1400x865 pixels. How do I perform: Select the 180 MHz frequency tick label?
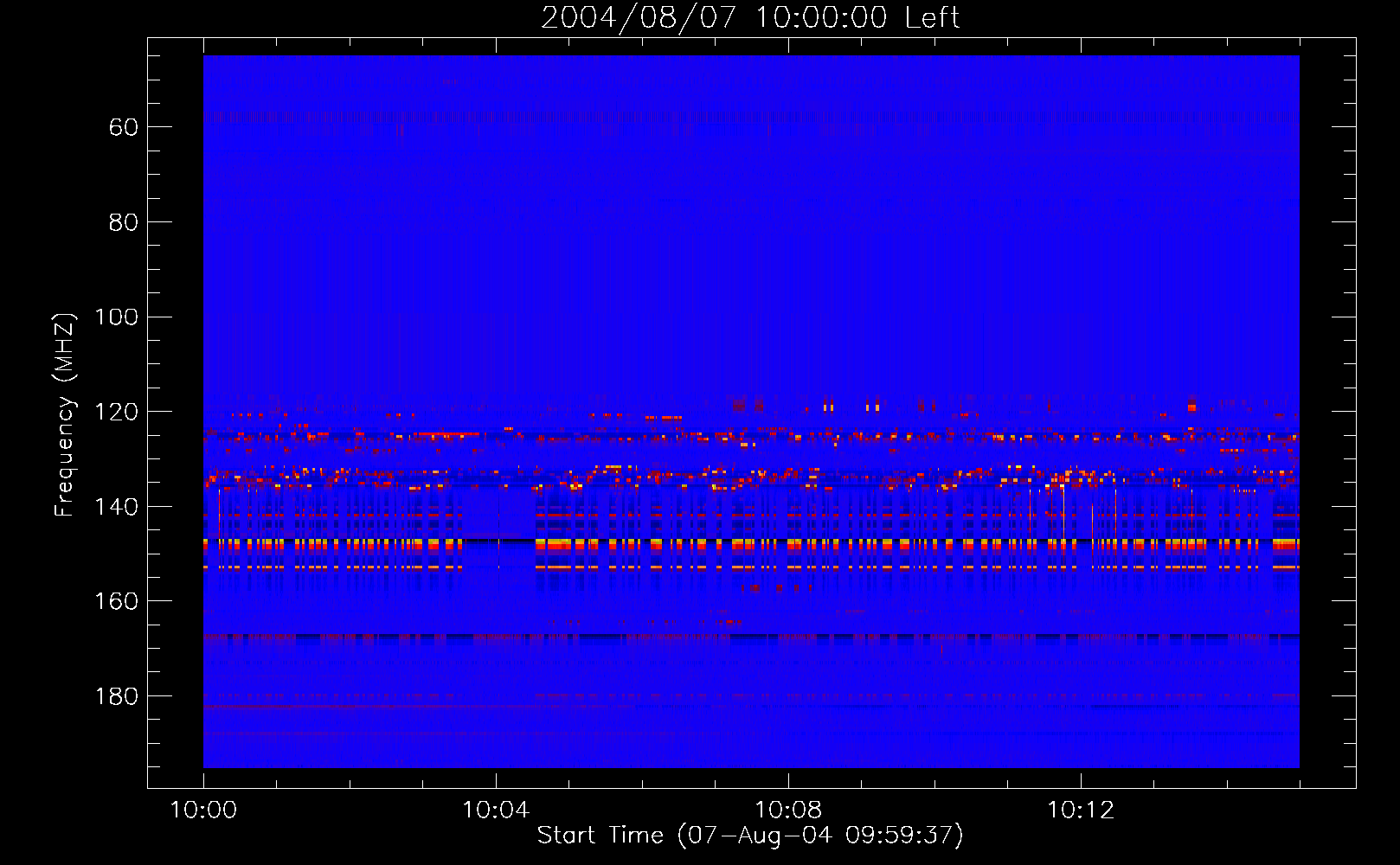116,696
